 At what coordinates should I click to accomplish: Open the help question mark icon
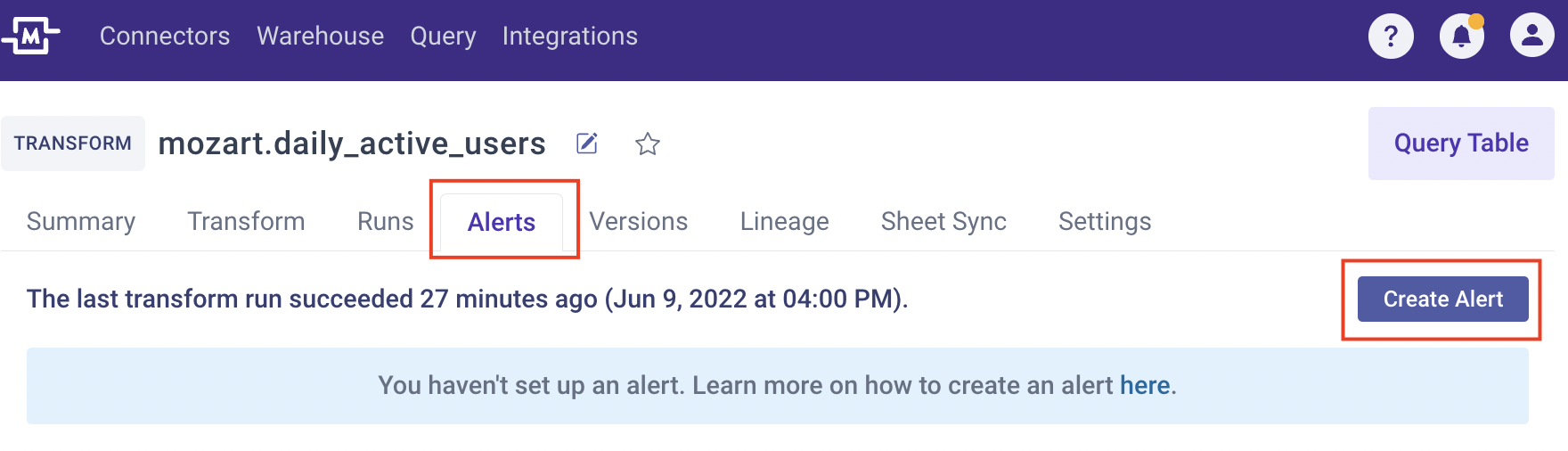coord(1391,37)
